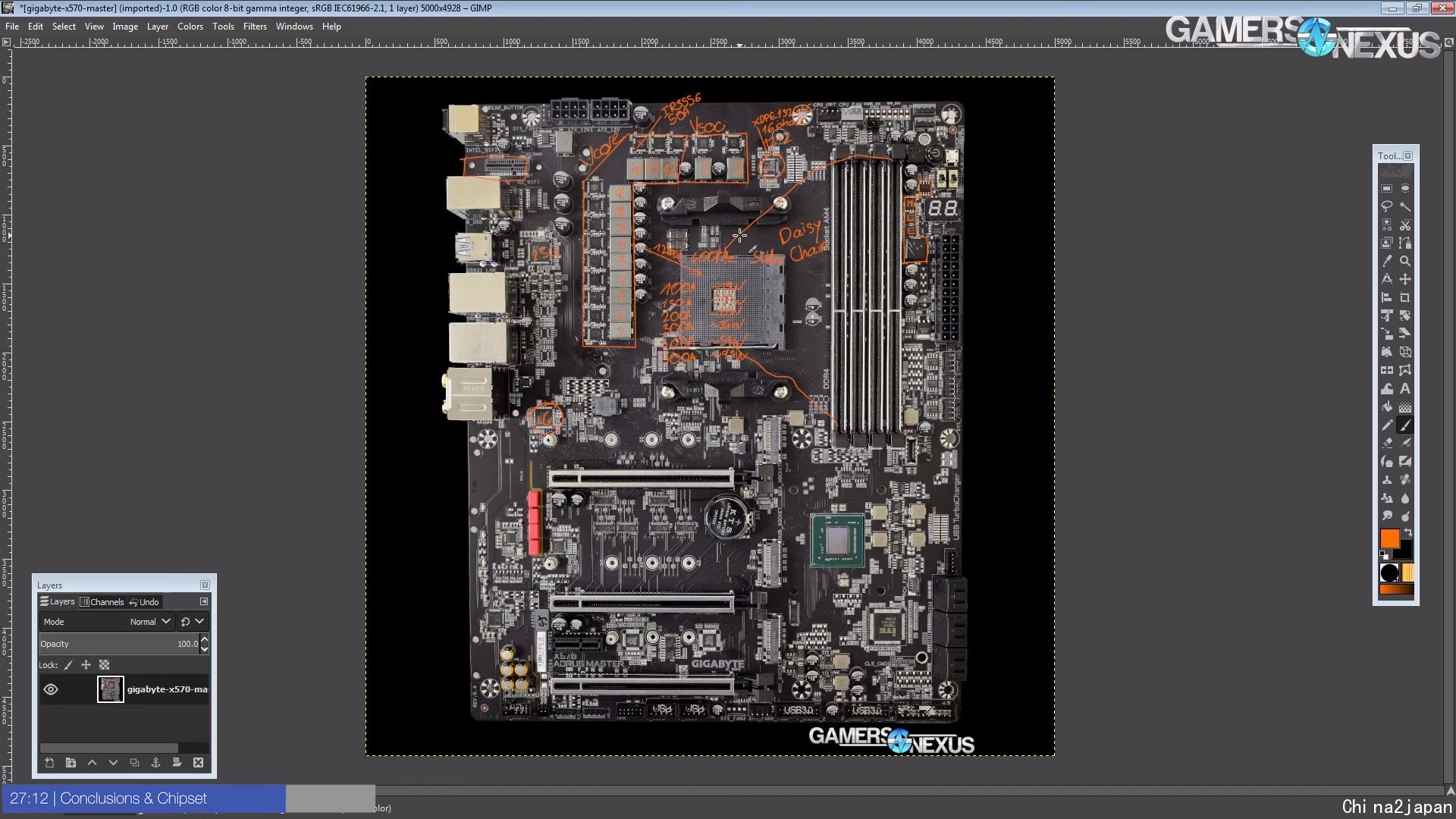
Task: Open the layer mode group switch dropdown
Action: 193,622
